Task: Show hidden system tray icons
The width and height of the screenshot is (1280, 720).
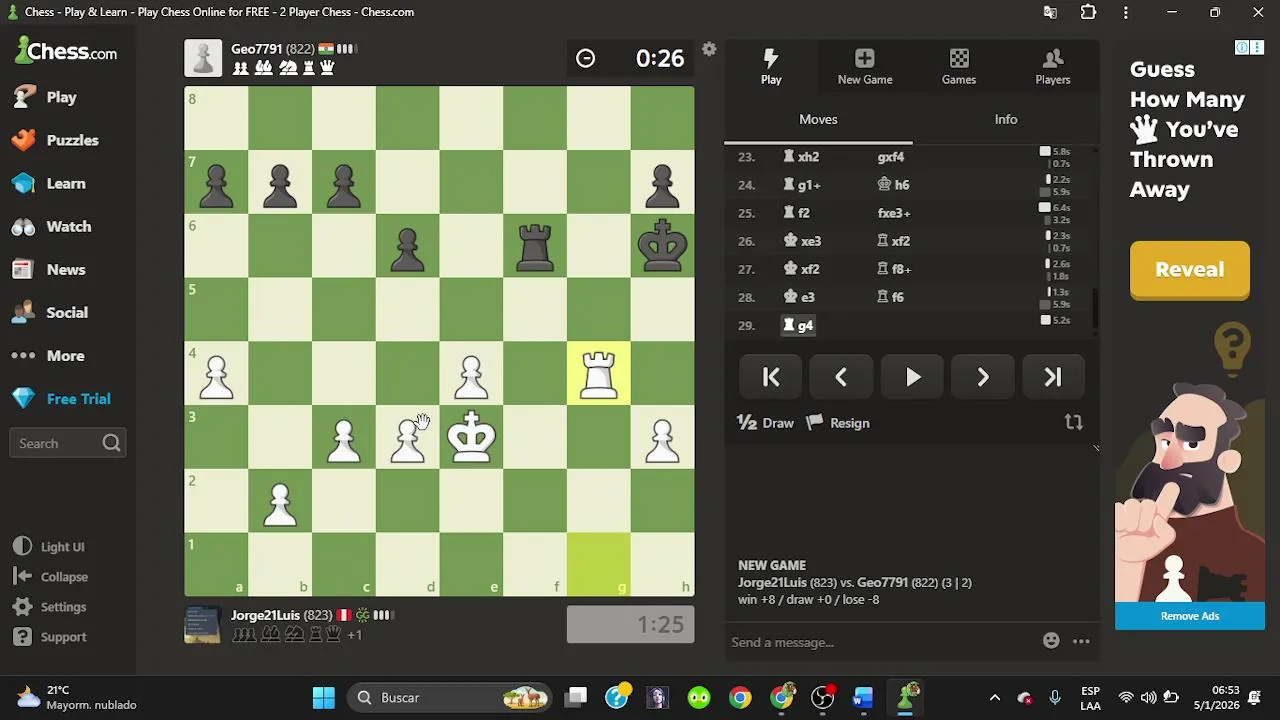Action: point(994,697)
